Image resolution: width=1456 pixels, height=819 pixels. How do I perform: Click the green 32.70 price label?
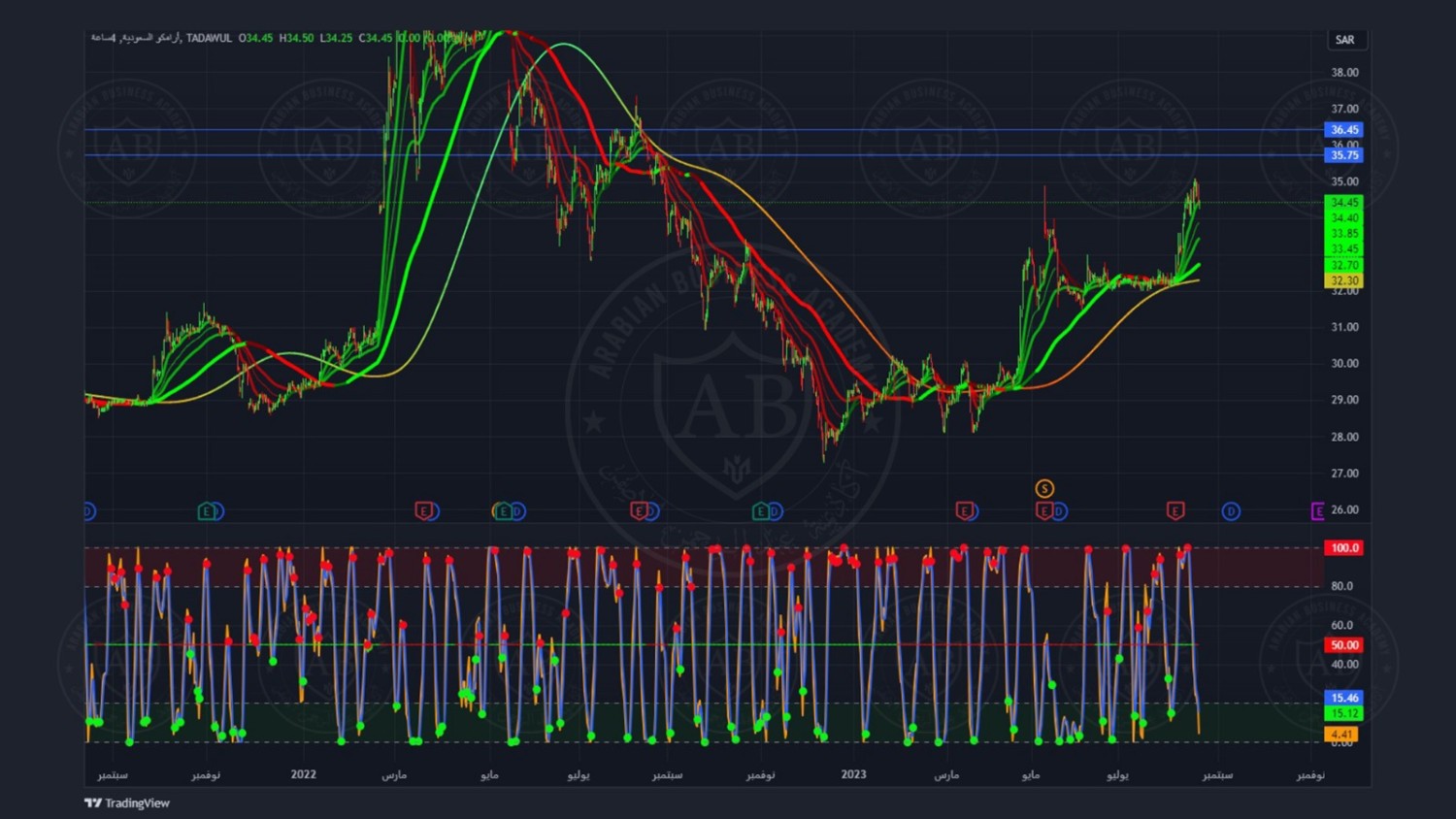[1344, 265]
